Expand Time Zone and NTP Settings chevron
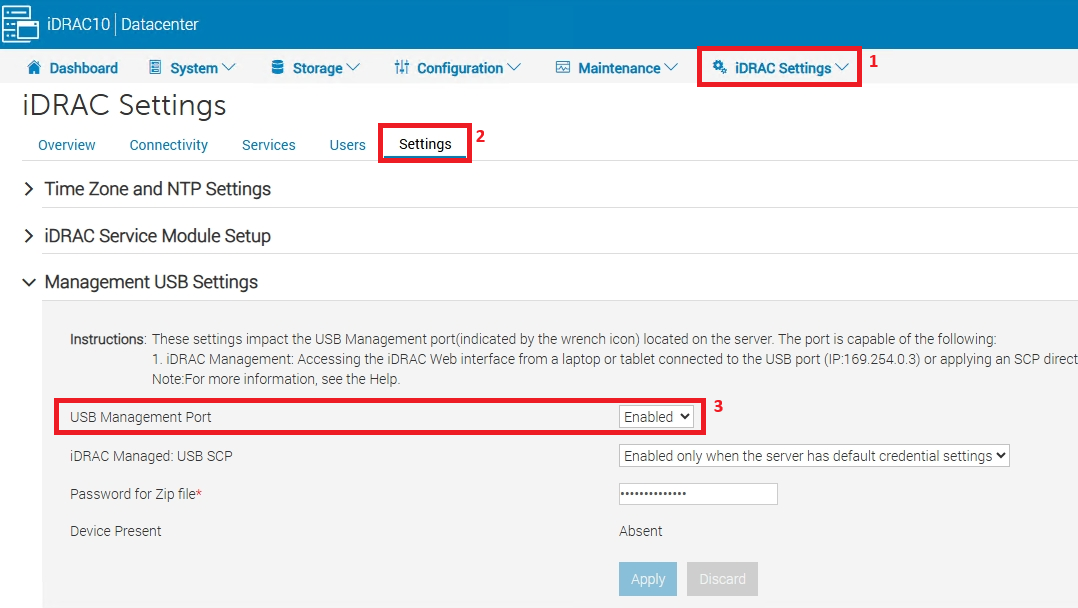1078x608 pixels. click(29, 189)
